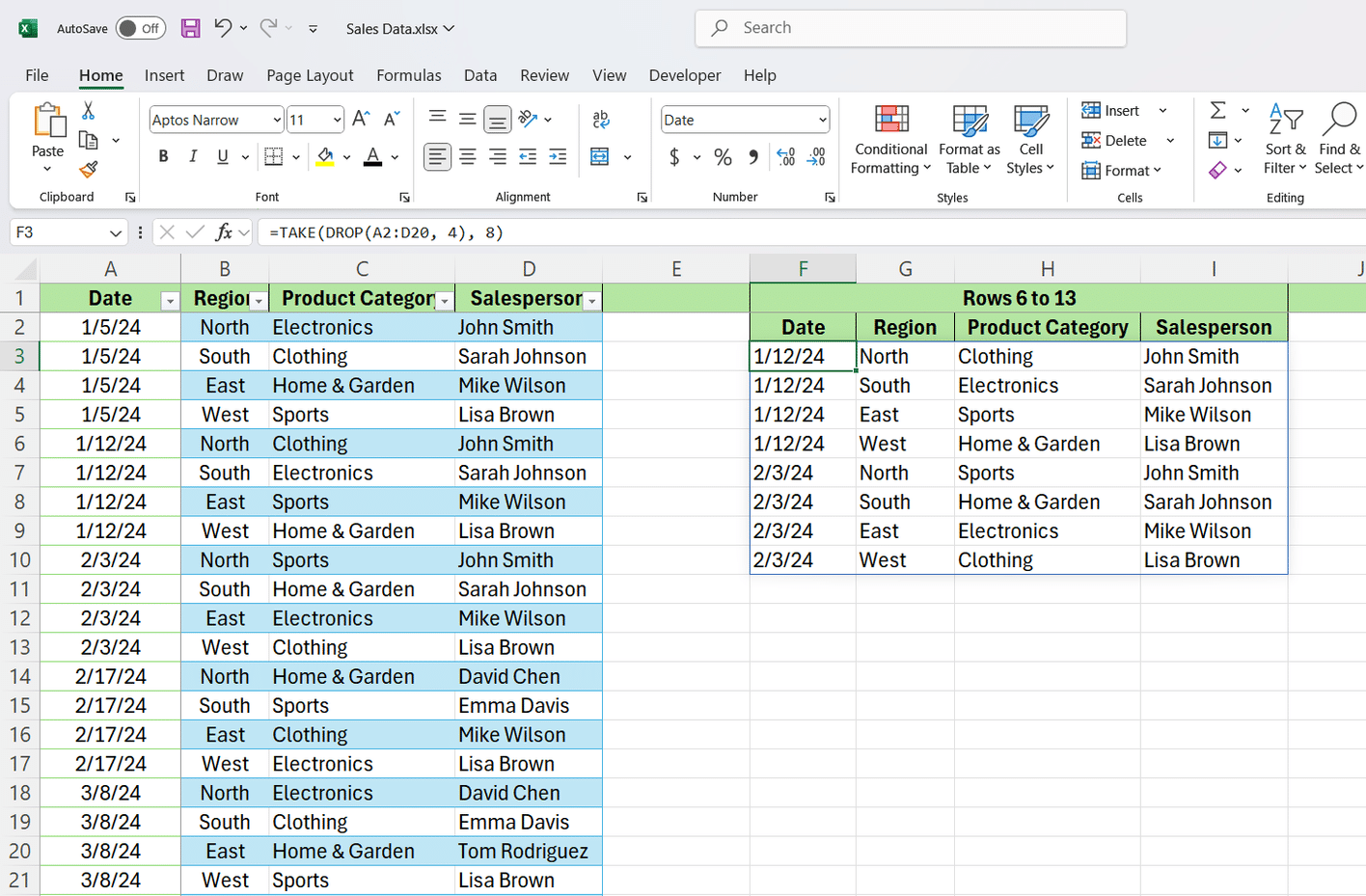Open the Salesperson column filter dropdown

tap(592, 301)
